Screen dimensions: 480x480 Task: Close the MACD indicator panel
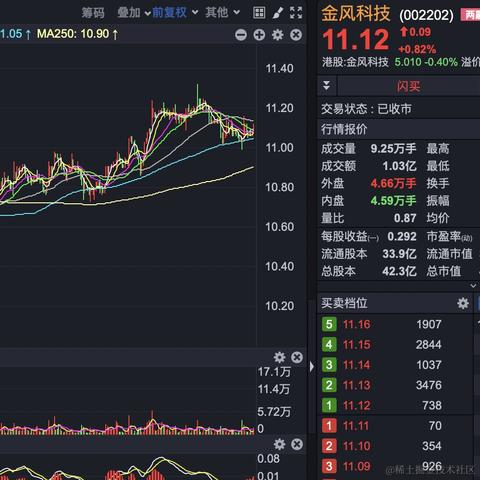pyautogui.click(x=297, y=444)
